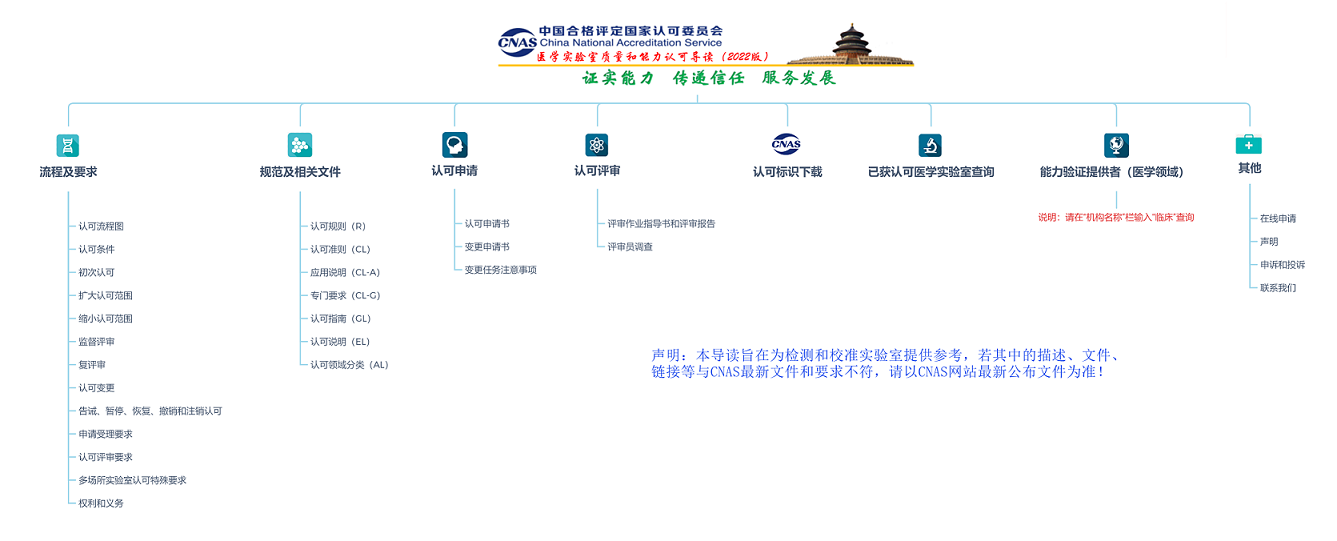Click the medical kit icon above 其他
The image size is (1337, 541).
click(x=1249, y=144)
